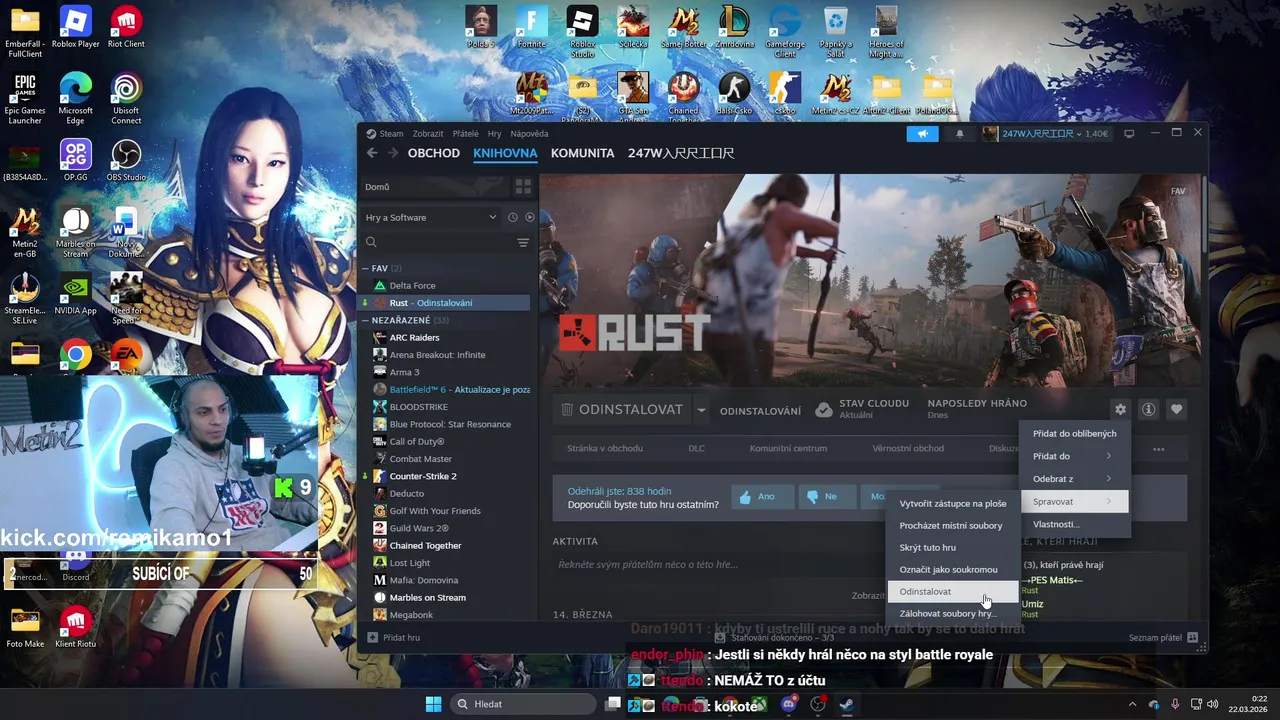Show ready-to-play games filter icon
Image resolution: width=1280 pixels, height=720 pixels.
pyautogui.click(x=530, y=217)
